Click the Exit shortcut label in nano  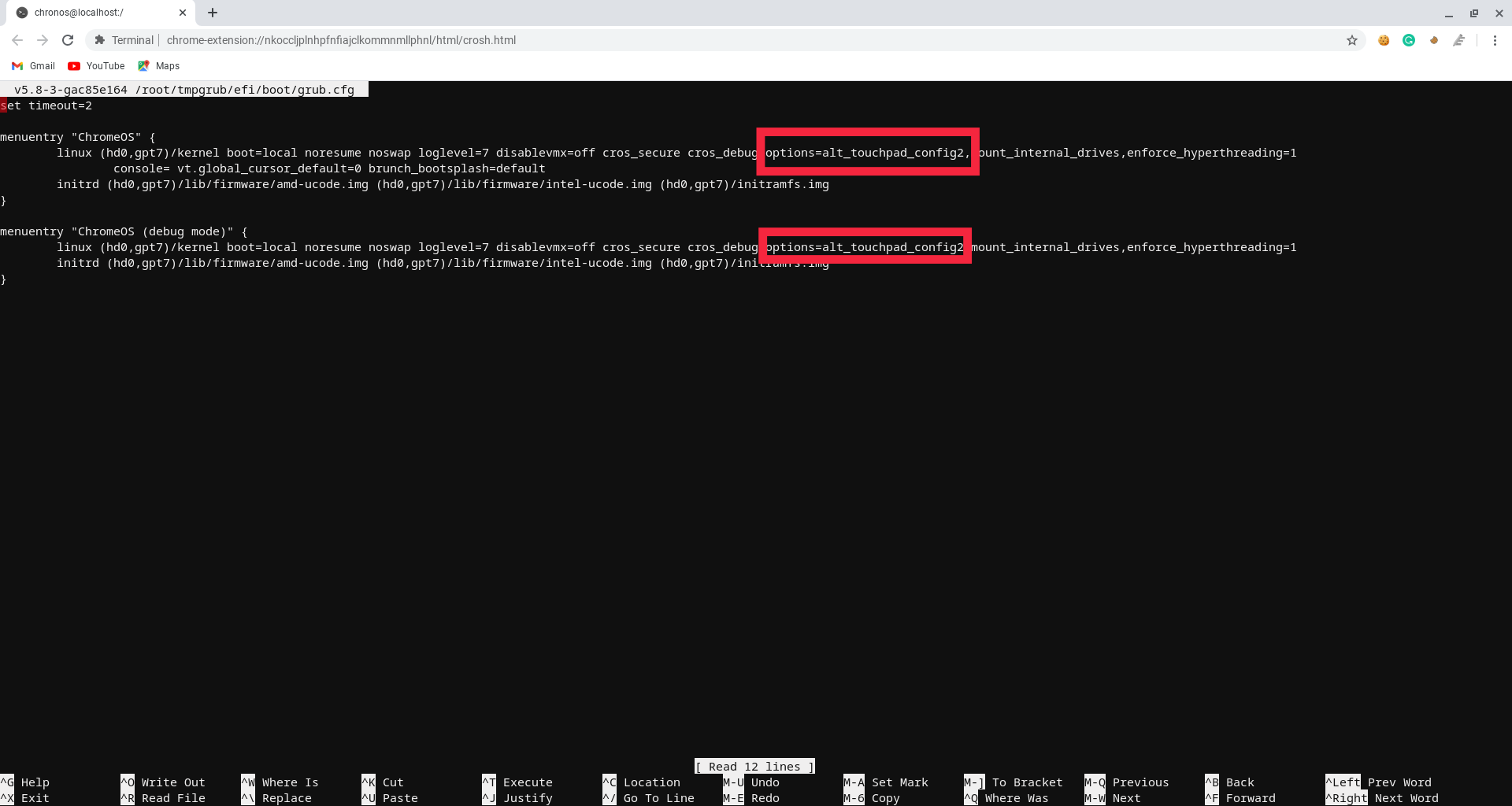(x=35, y=798)
